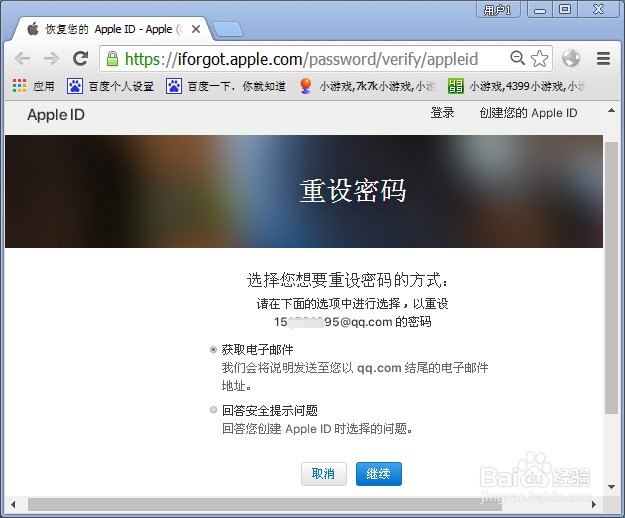Screen dimensions: 625x518
Task: Open the Chrome hamburger menu
Action: (x=603, y=59)
